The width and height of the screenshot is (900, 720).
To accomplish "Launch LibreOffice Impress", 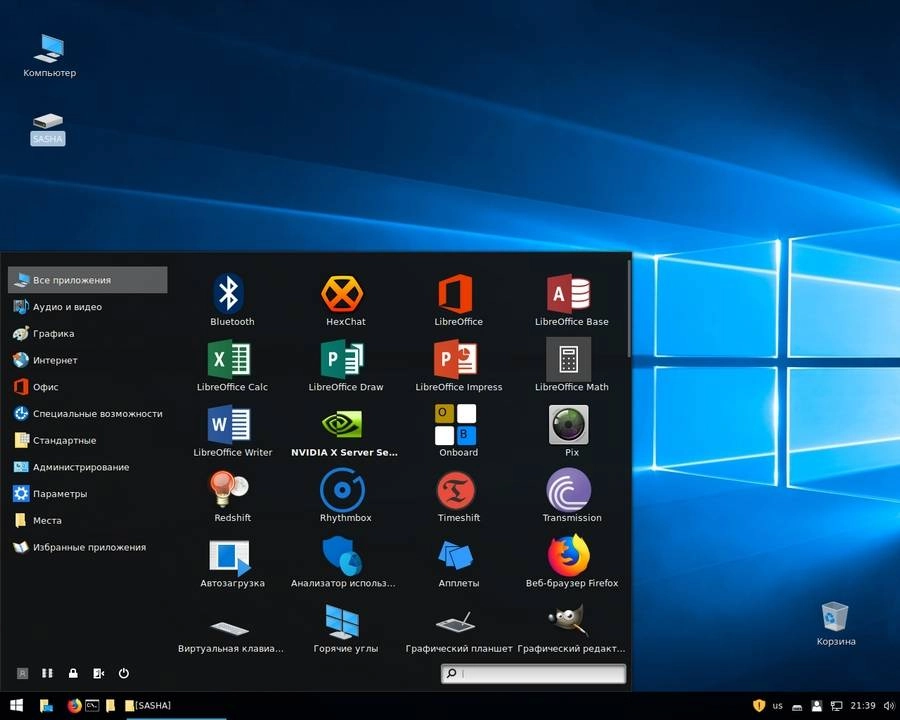I will pyautogui.click(x=458, y=365).
